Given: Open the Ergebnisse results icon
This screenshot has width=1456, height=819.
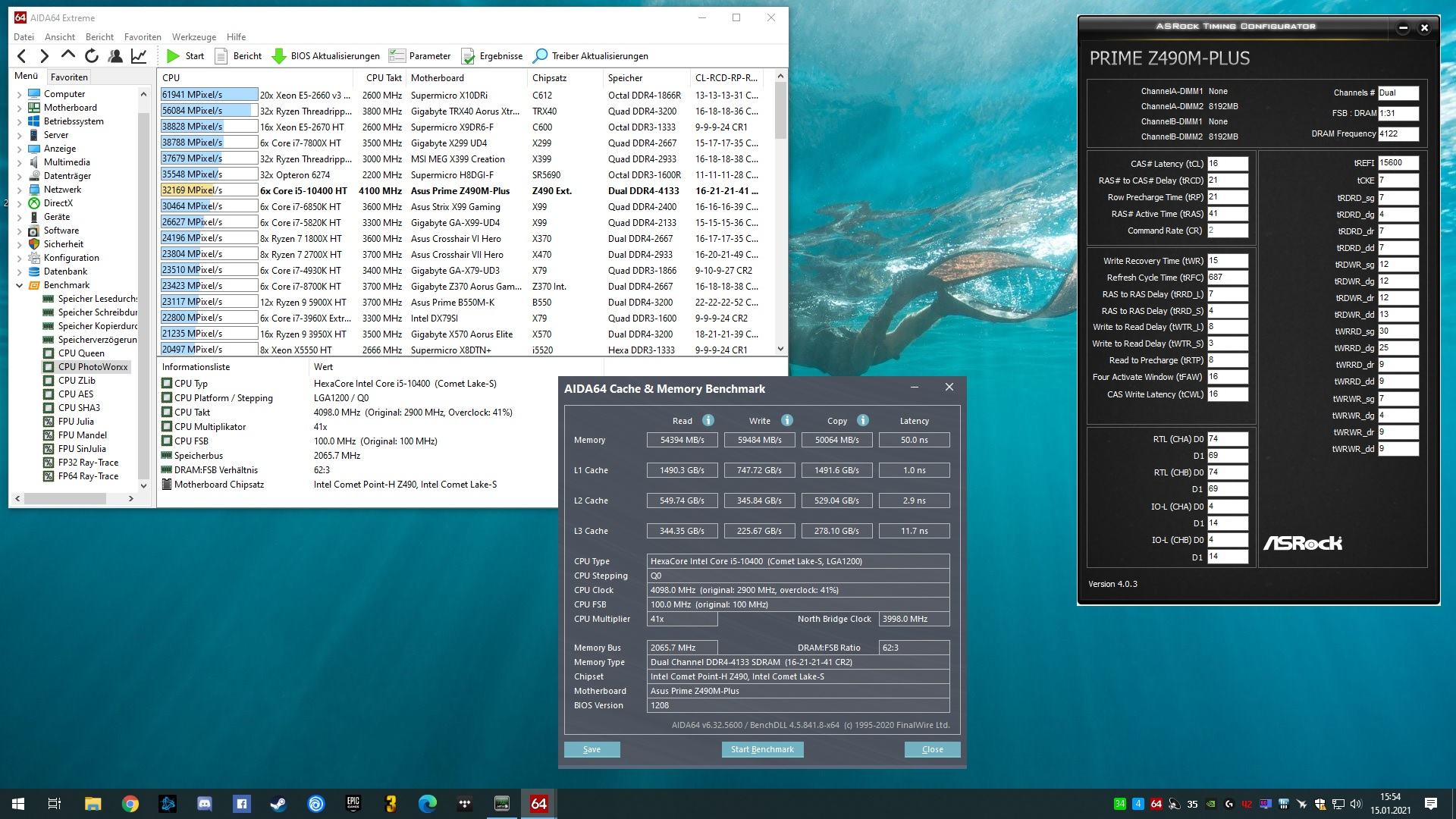Looking at the screenshot, I should pos(468,56).
